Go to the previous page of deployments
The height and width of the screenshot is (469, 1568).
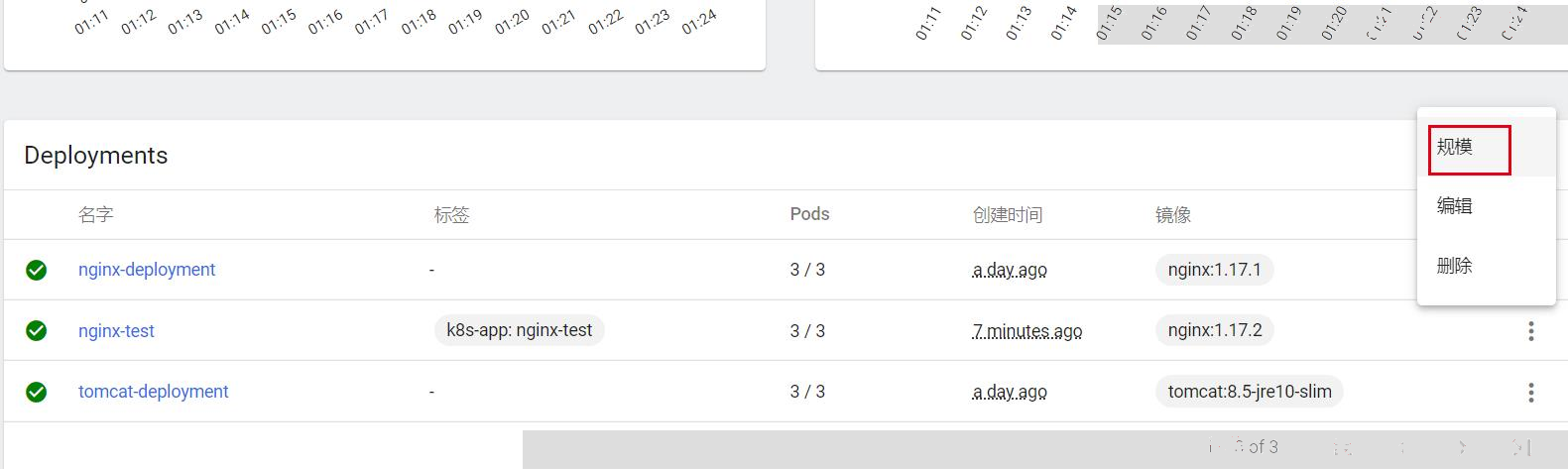pyautogui.click(x=1402, y=447)
